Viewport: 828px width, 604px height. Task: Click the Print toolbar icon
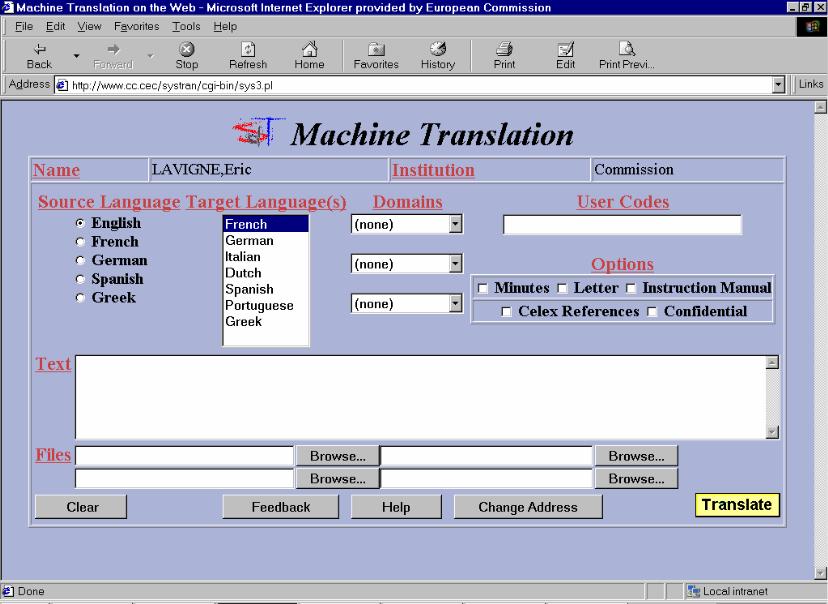pyautogui.click(x=504, y=56)
